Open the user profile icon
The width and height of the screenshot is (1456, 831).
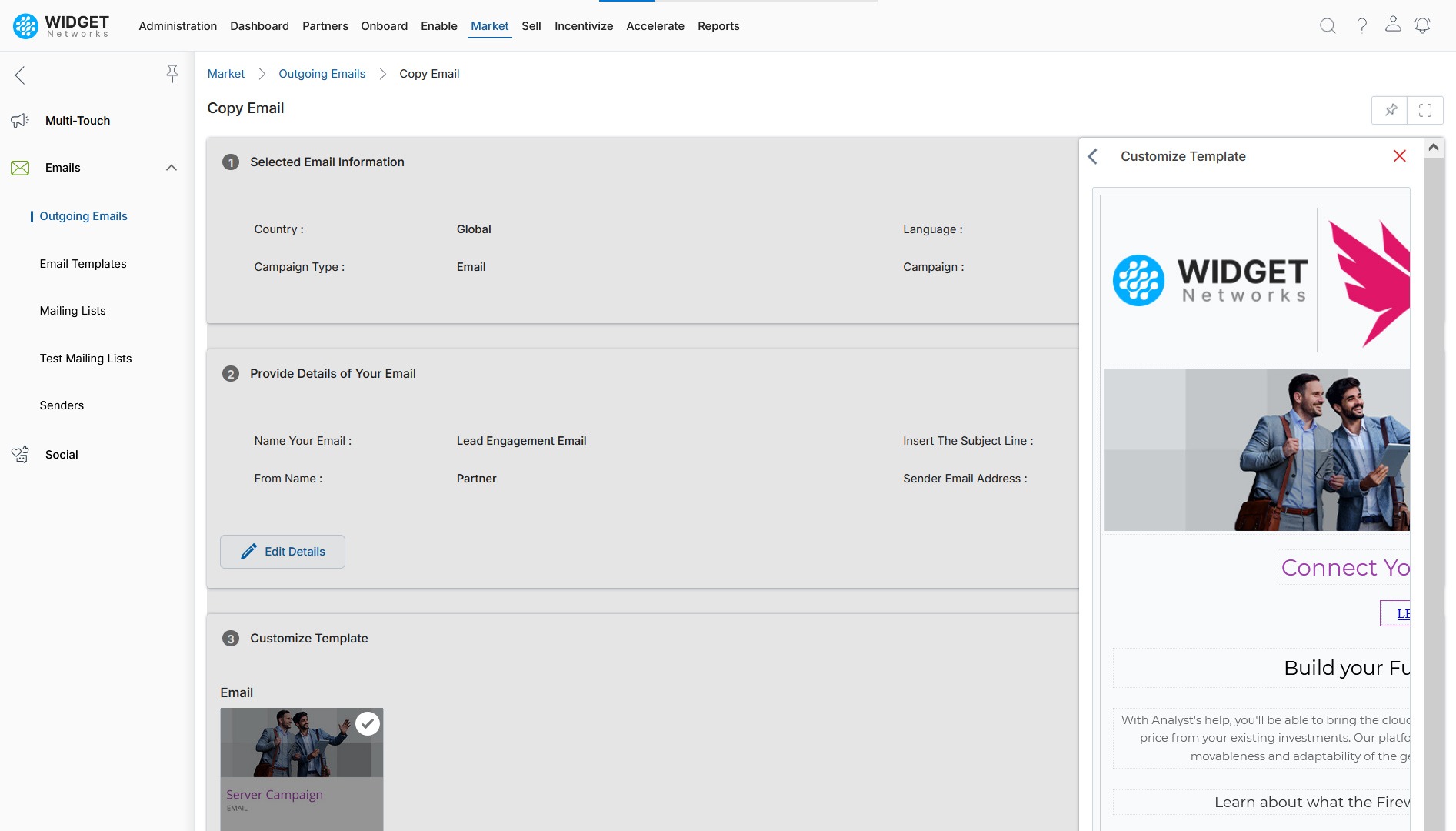pyautogui.click(x=1393, y=25)
